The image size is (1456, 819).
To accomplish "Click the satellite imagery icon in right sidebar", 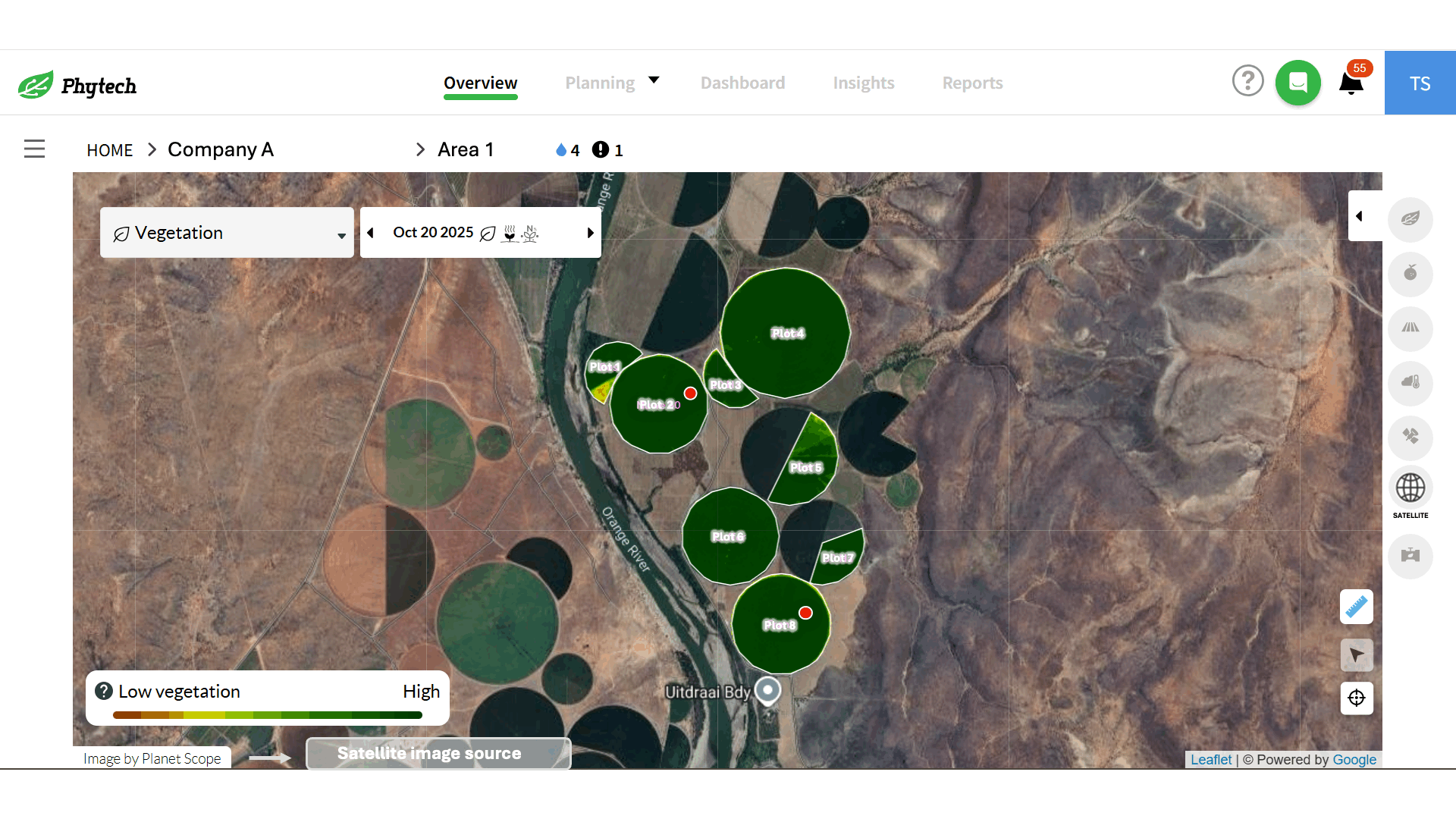I will pyautogui.click(x=1410, y=438).
